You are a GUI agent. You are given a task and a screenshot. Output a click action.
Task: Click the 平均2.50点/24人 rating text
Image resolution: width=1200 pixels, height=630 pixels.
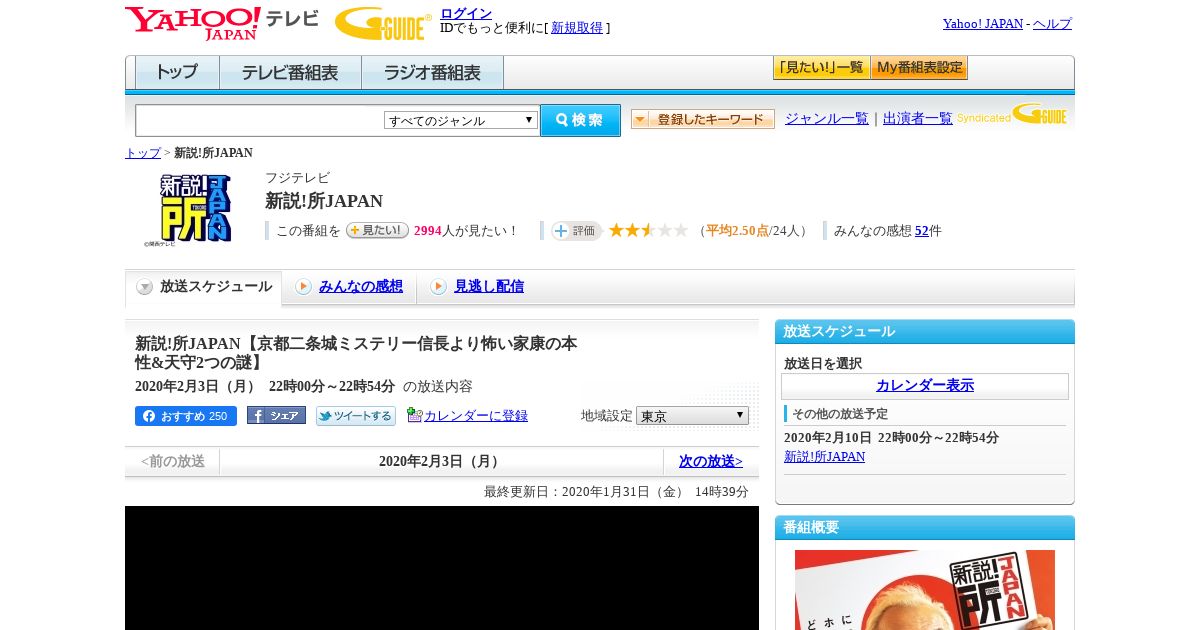pyautogui.click(x=755, y=231)
